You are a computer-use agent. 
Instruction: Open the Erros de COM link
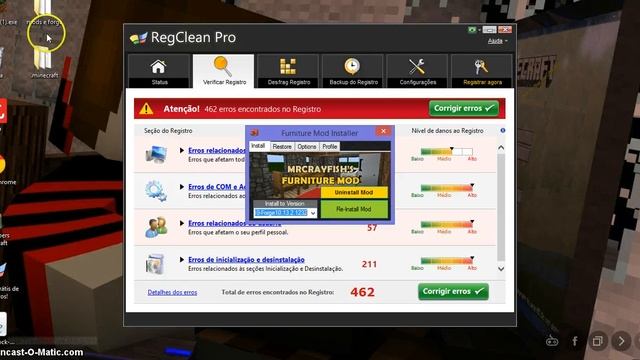[x=217, y=187]
